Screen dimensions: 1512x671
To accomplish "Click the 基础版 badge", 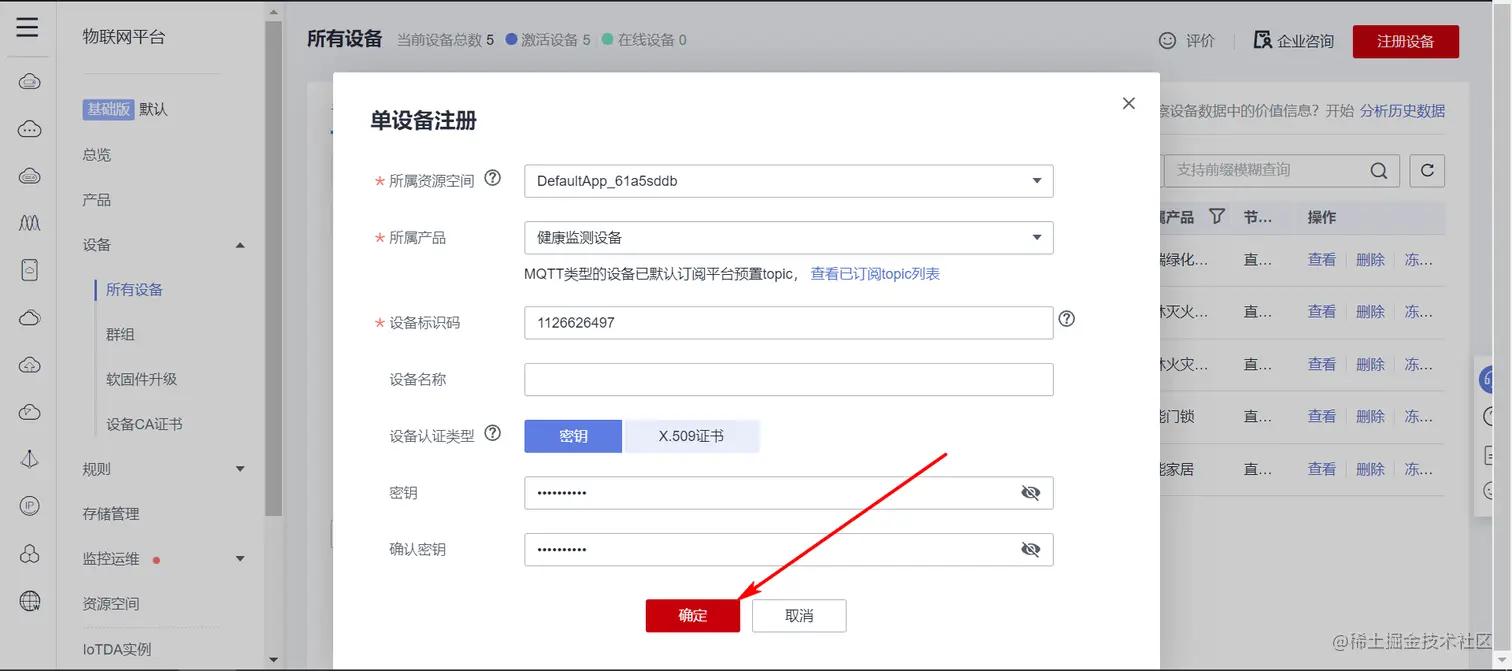I will [x=108, y=110].
